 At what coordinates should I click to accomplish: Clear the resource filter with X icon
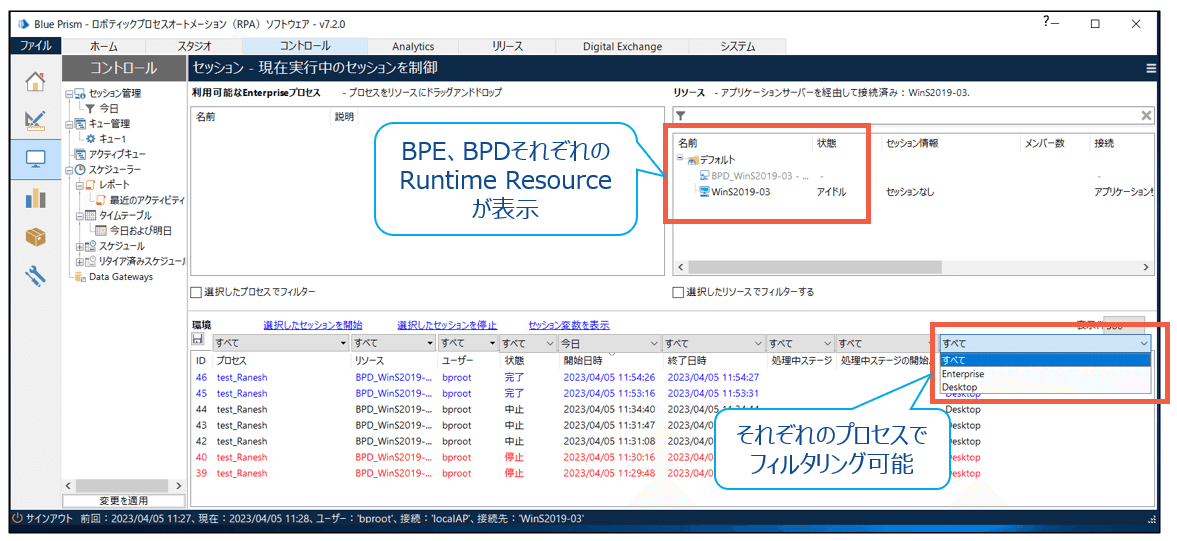point(1146,116)
